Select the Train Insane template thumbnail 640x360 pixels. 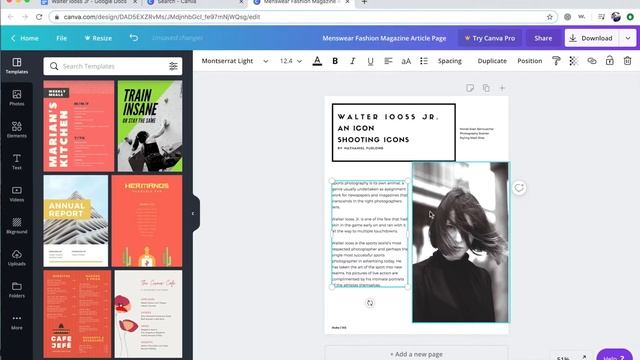150,126
